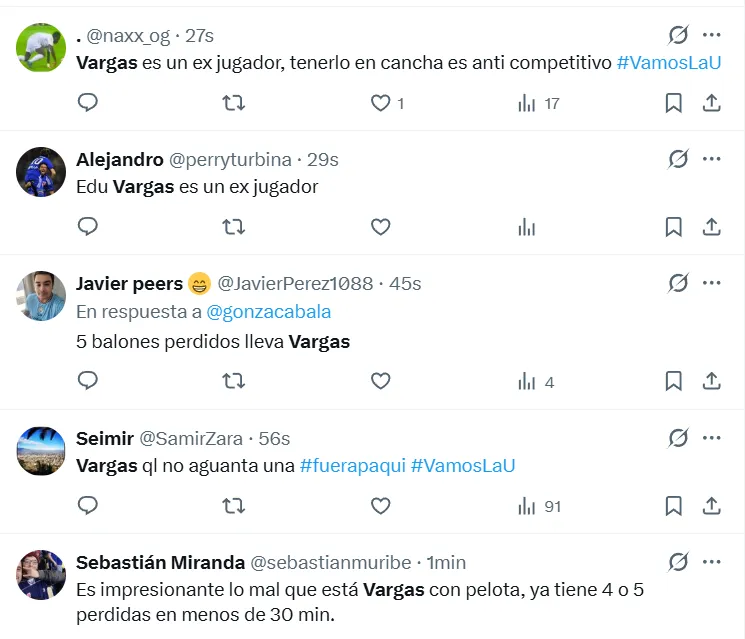745x639 pixels.
Task: Retweet Alejandro's post about Edu Vargas
Action: point(233,227)
